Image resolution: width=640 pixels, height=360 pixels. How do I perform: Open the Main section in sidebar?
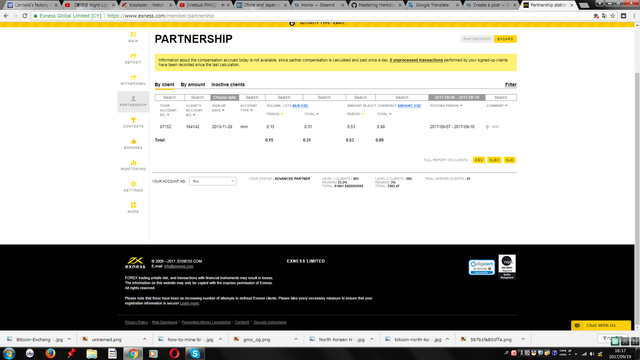(133, 37)
